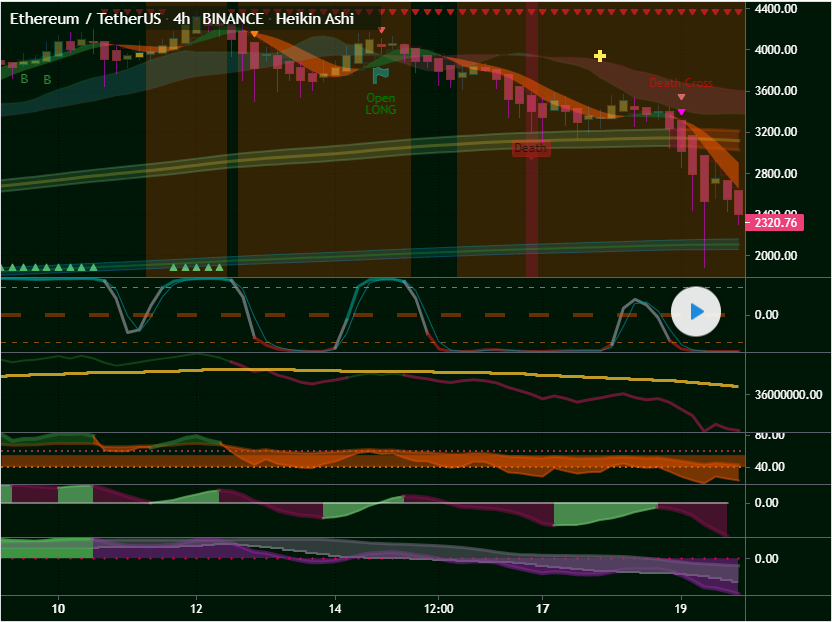Click the orange down arrow near chart top
This screenshot has height=622, width=832.
point(254,34)
